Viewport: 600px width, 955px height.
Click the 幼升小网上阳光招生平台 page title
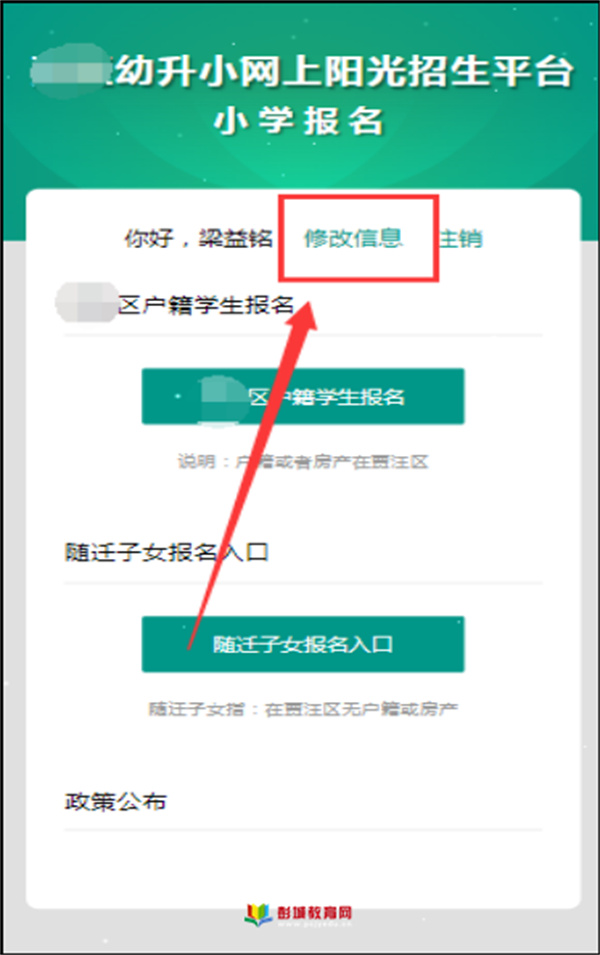[x=344, y=73]
